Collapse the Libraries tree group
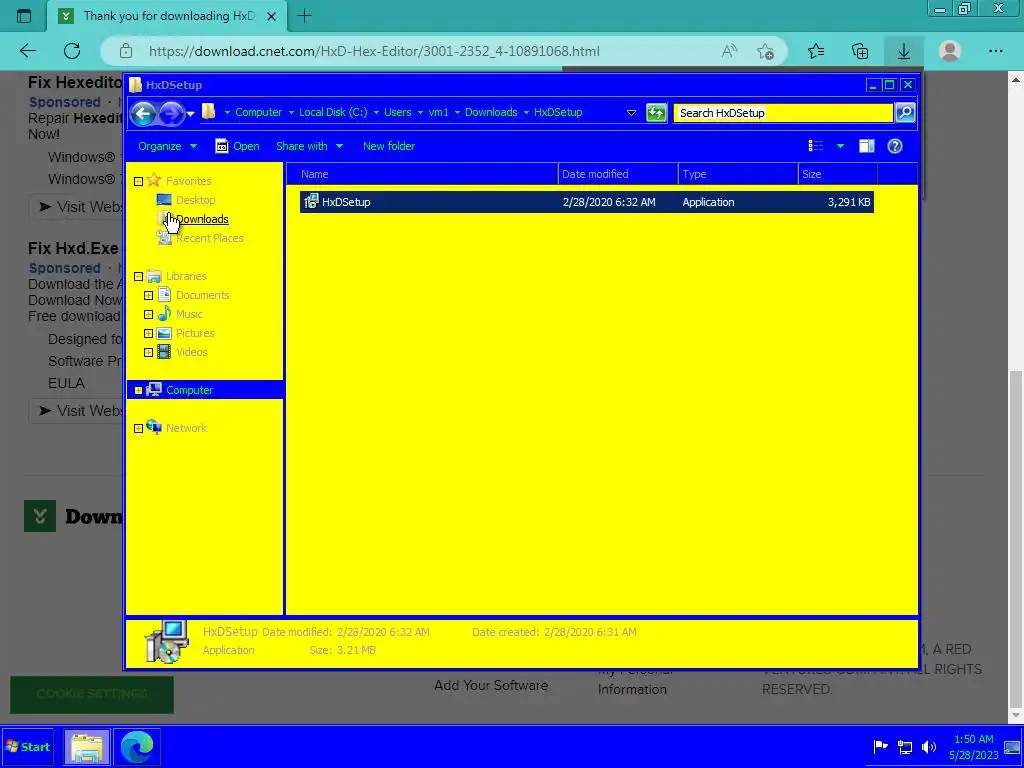Viewport: 1024px width, 768px height. 138,277
